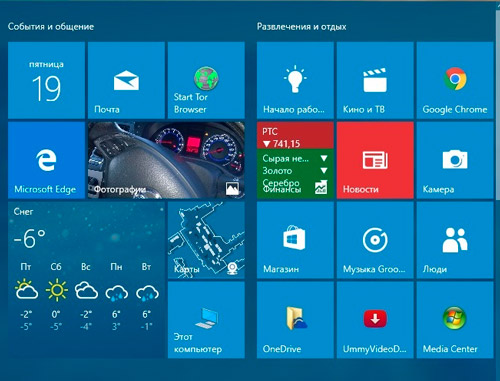This screenshot has width=500, height=381.
Task: Open the Фотографии photo tile
Action: point(166,160)
